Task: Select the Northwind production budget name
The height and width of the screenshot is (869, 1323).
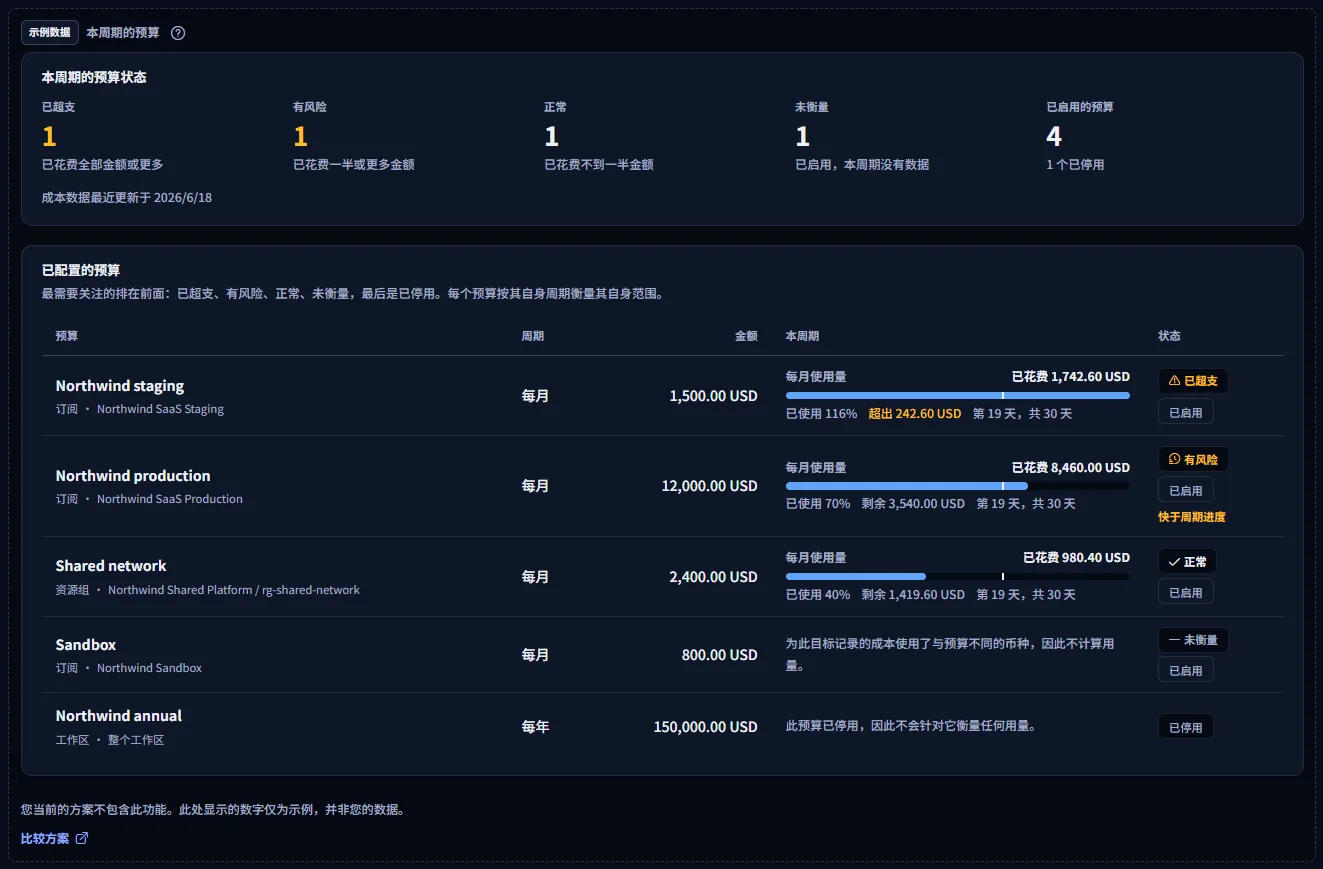Action: tap(133, 476)
